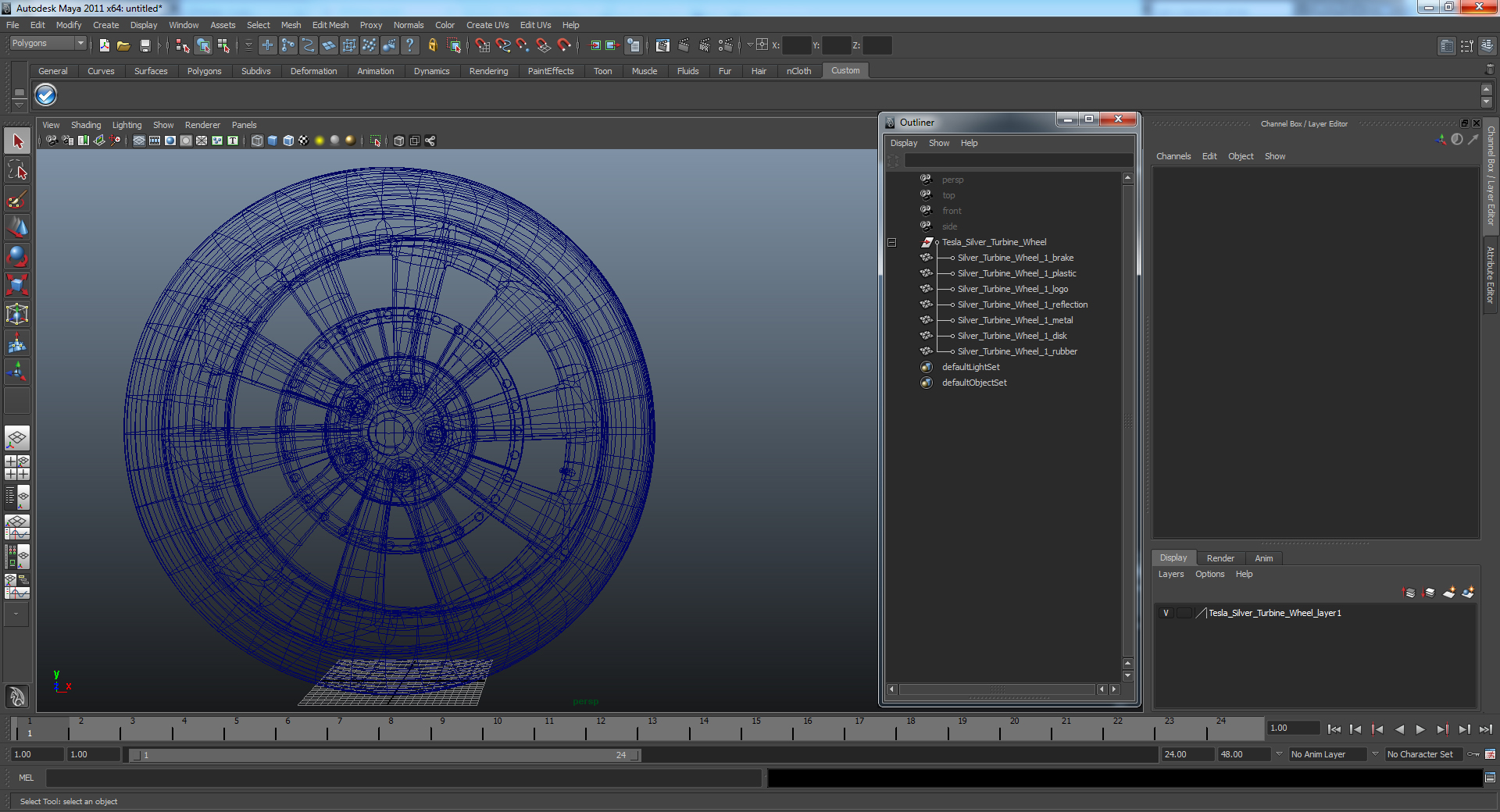The image size is (1500, 812).
Task: Open the Outliner Display menu
Action: [x=904, y=143]
